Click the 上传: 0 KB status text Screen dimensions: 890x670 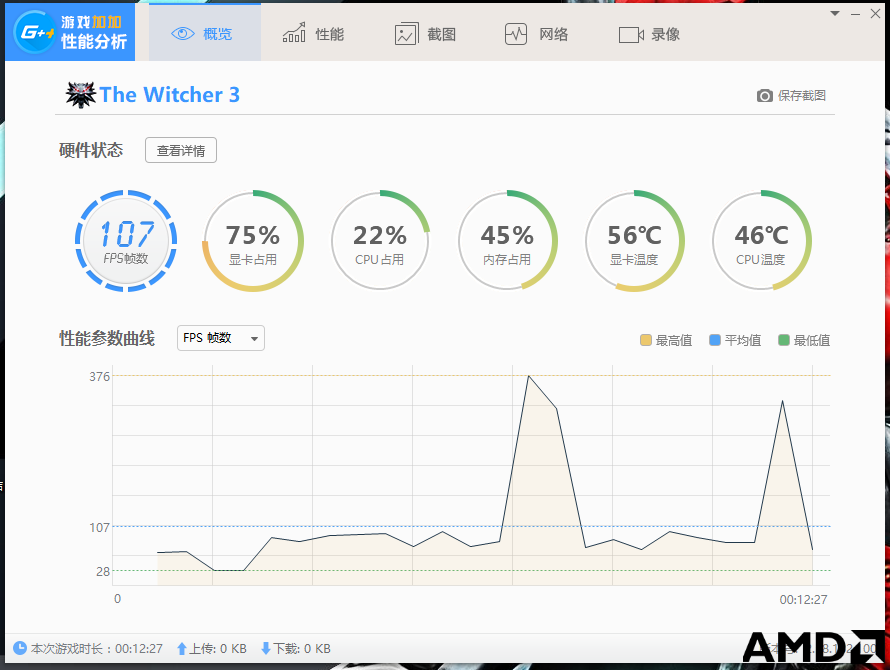tap(218, 648)
